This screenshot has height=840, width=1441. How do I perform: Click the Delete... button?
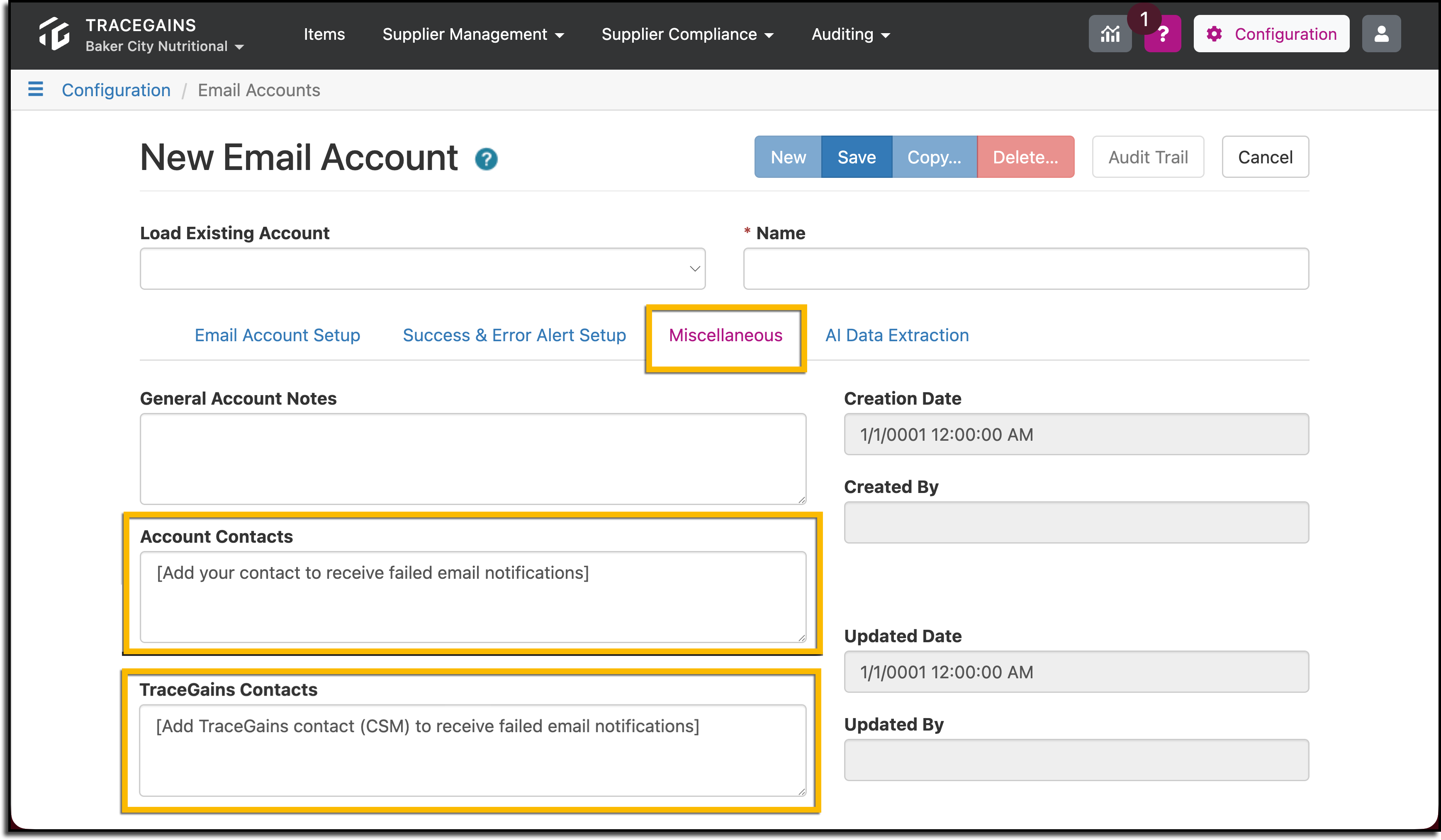pyautogui.click(x=1026, y=157)
